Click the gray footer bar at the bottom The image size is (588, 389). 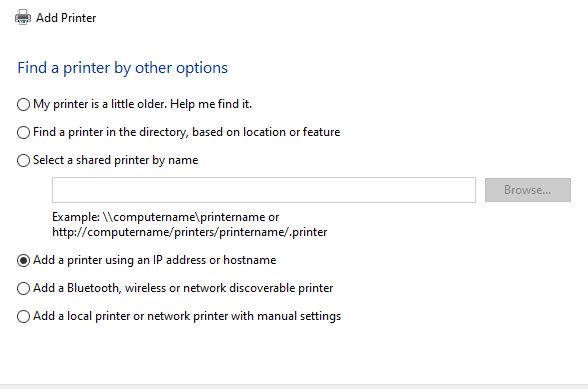294,386
